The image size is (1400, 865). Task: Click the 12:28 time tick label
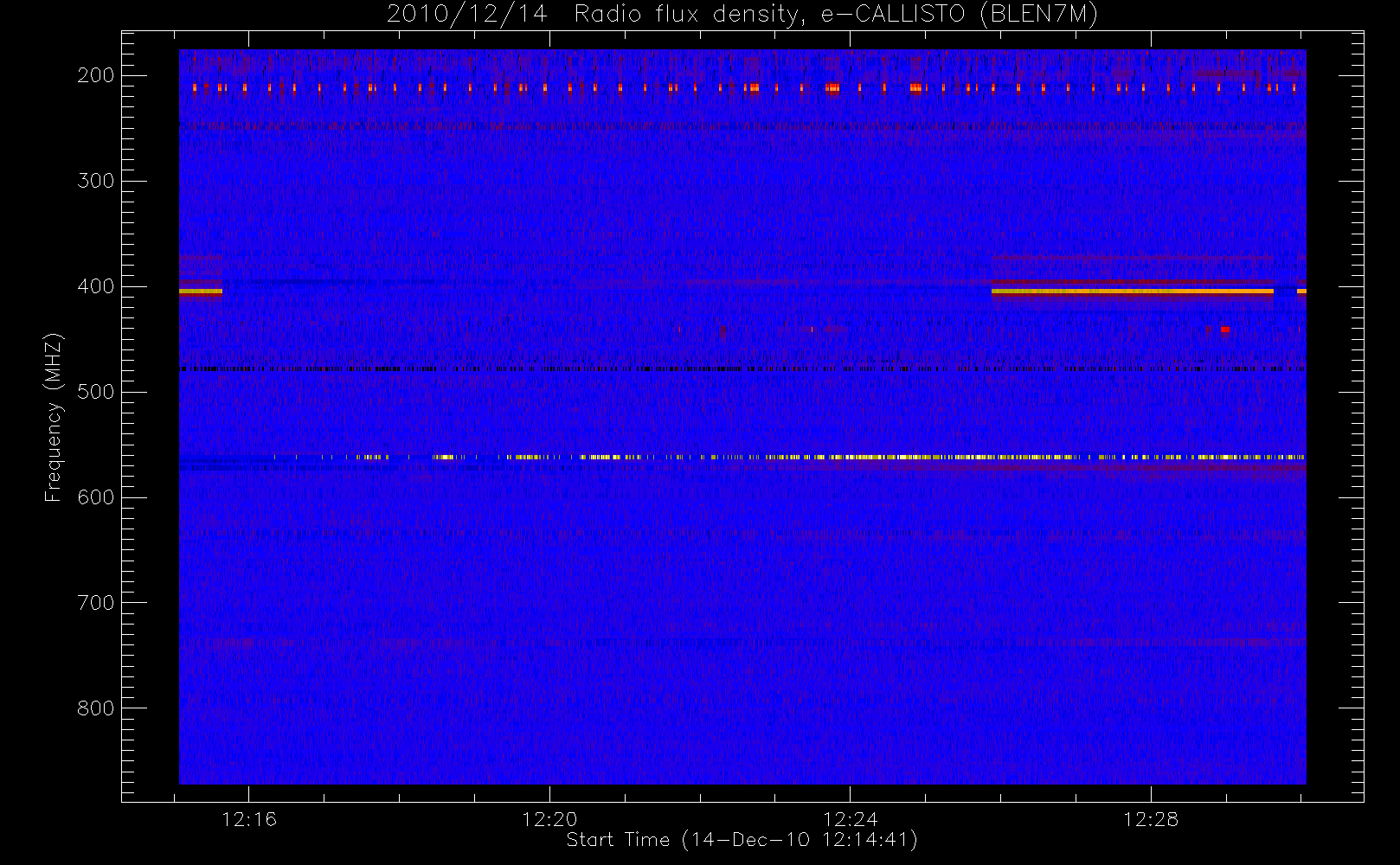coord(1152,819)
